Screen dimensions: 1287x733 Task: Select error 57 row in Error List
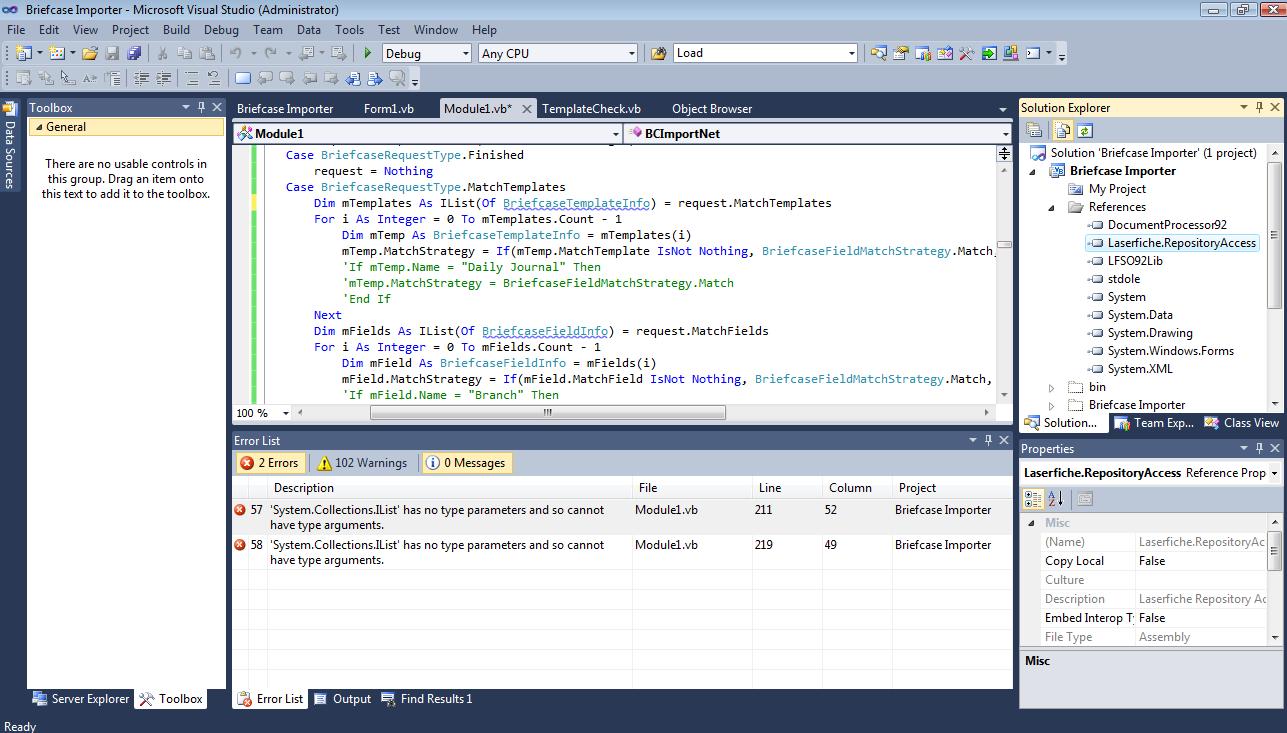pyautogui.click(x=622, y=517)
